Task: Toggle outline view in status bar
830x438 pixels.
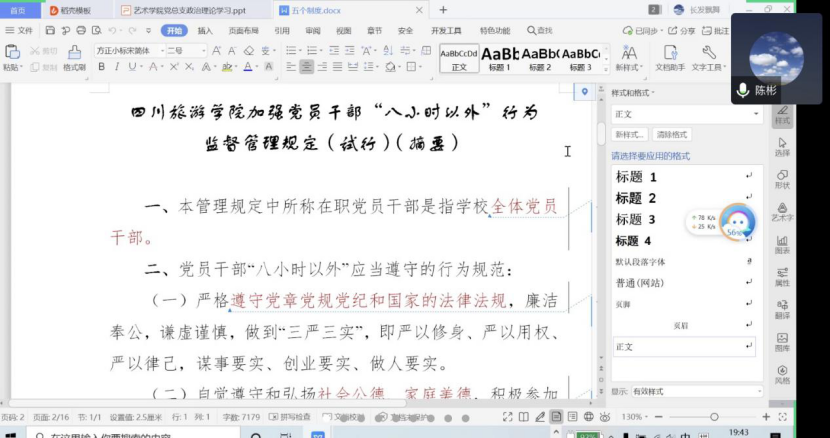Action: 573,417
